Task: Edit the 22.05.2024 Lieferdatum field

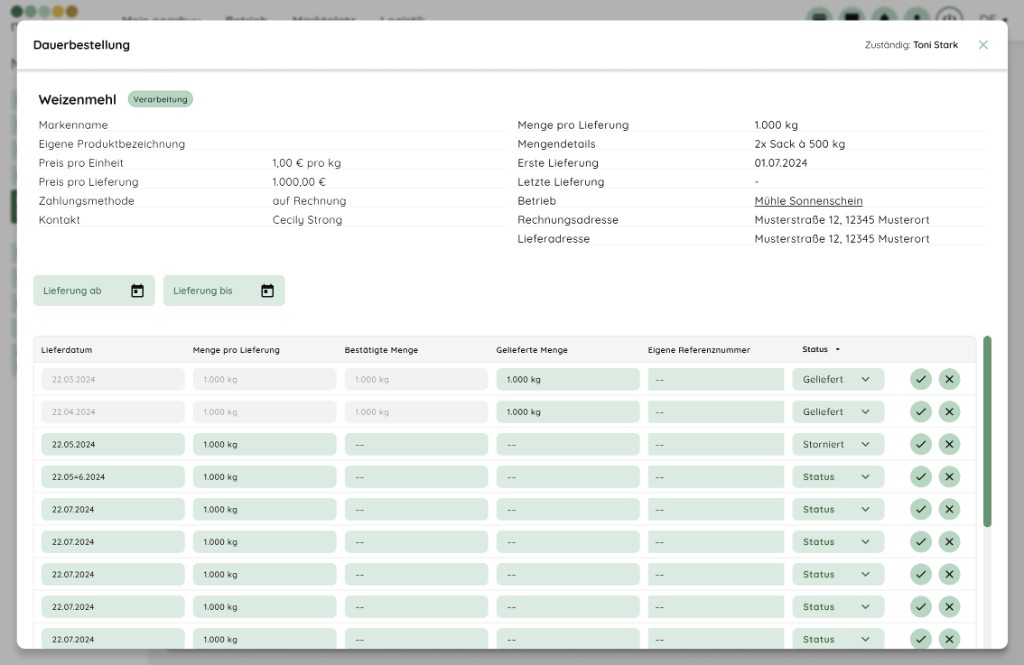Action: [x=113, y=444]
